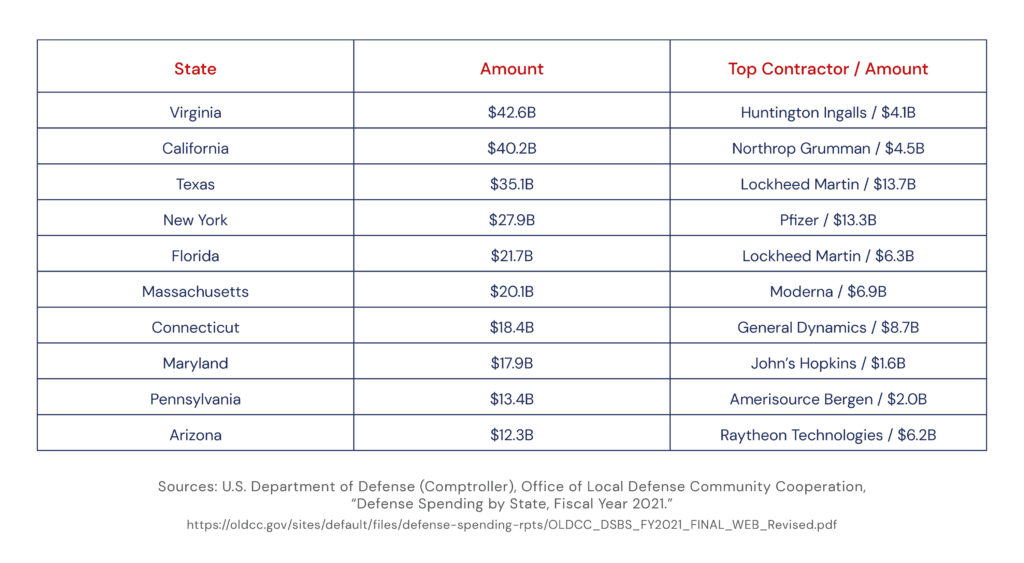Viewport: 1024px width, 563px height.
Task: Click the New York state cell
Action: (x=195, y=220)
